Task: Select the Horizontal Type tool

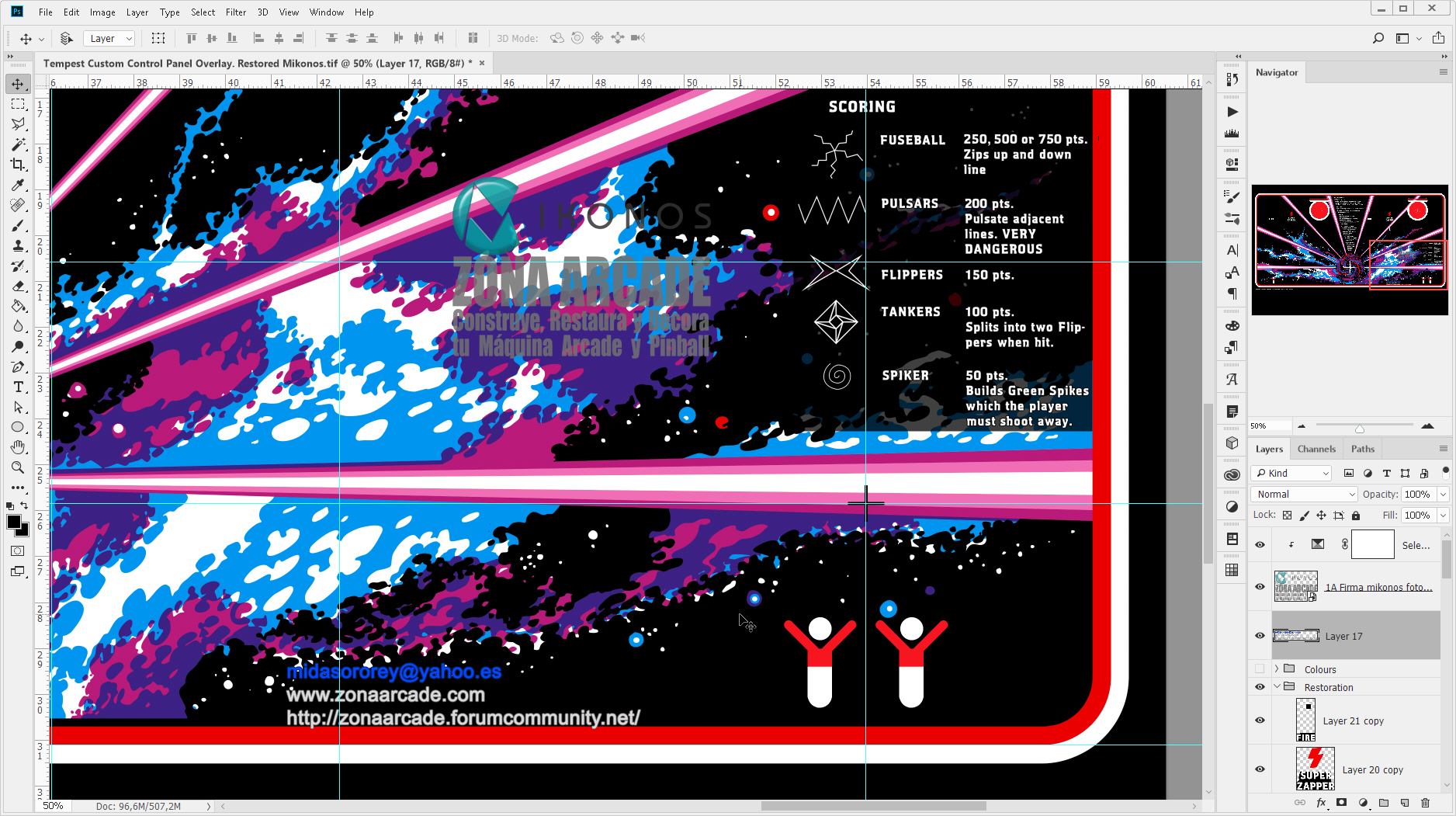Action: click(18, 387)
